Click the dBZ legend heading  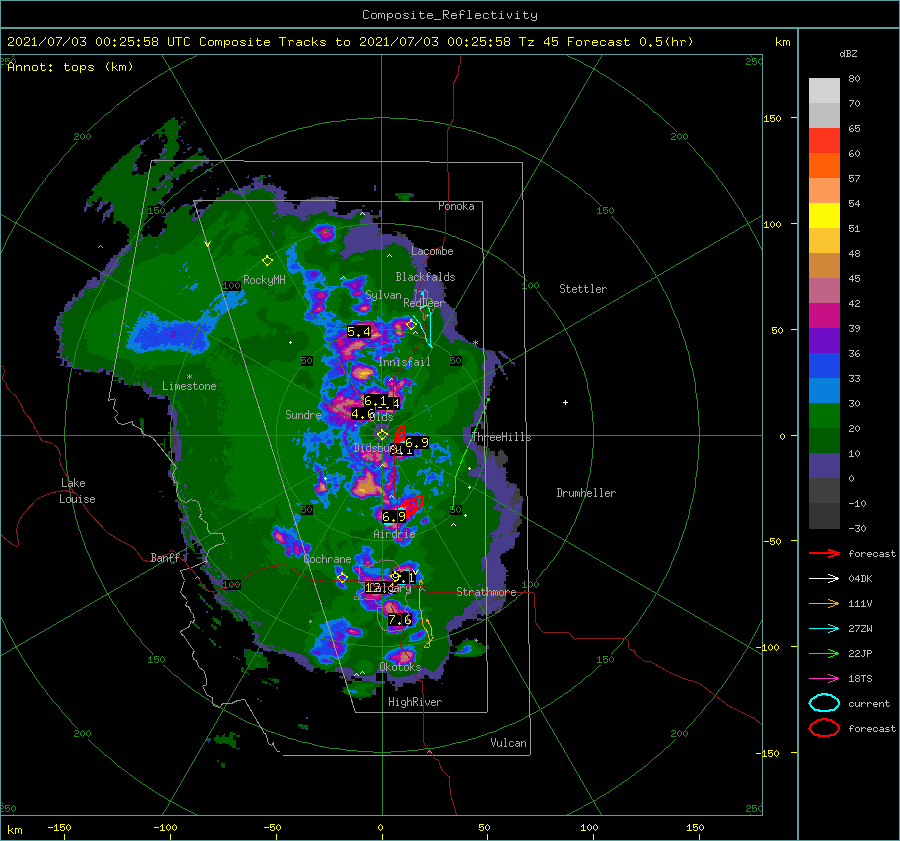click(x=848, y=53)
